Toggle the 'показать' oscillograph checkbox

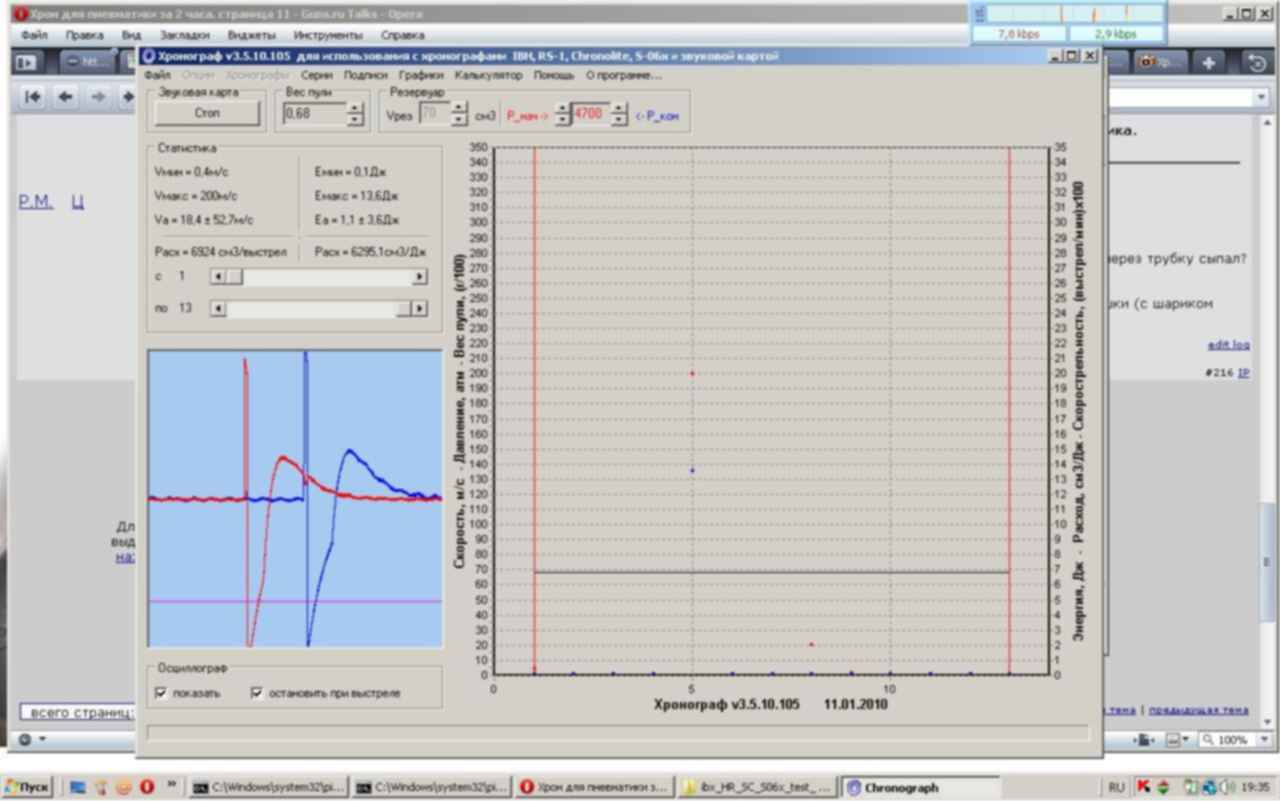(x=162, y=692)
